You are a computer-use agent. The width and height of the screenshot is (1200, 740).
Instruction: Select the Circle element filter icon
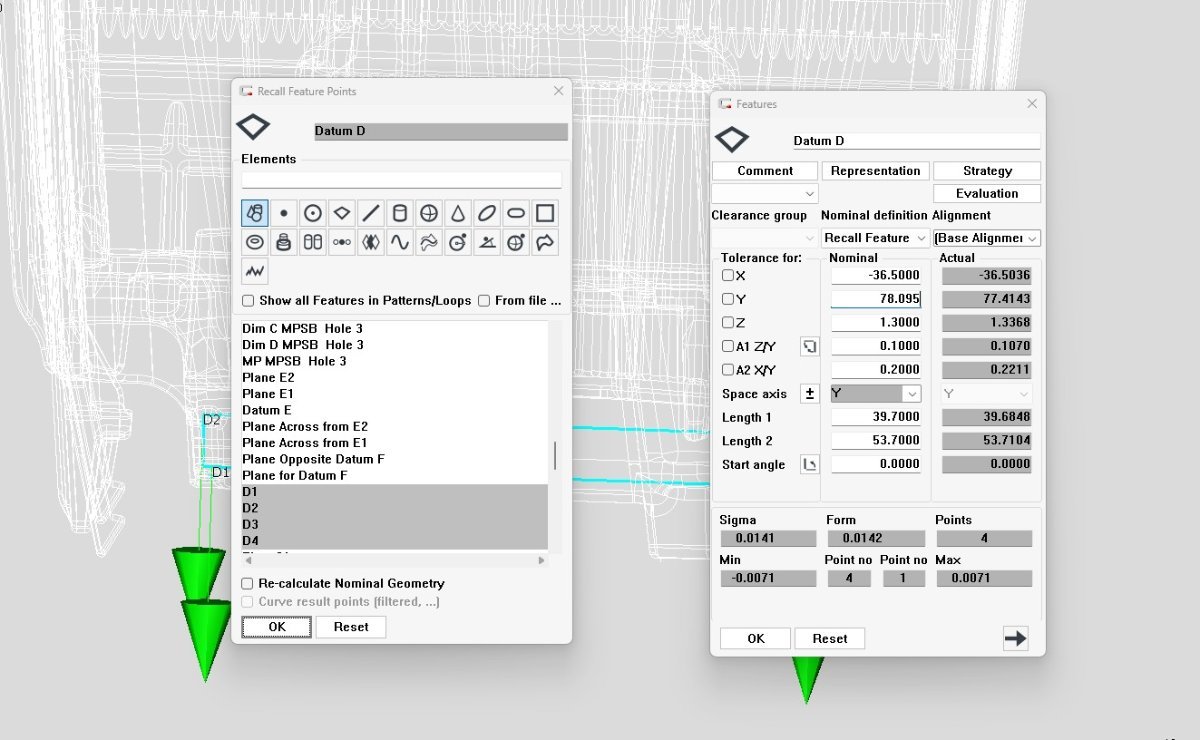click(x=313, y=213)
